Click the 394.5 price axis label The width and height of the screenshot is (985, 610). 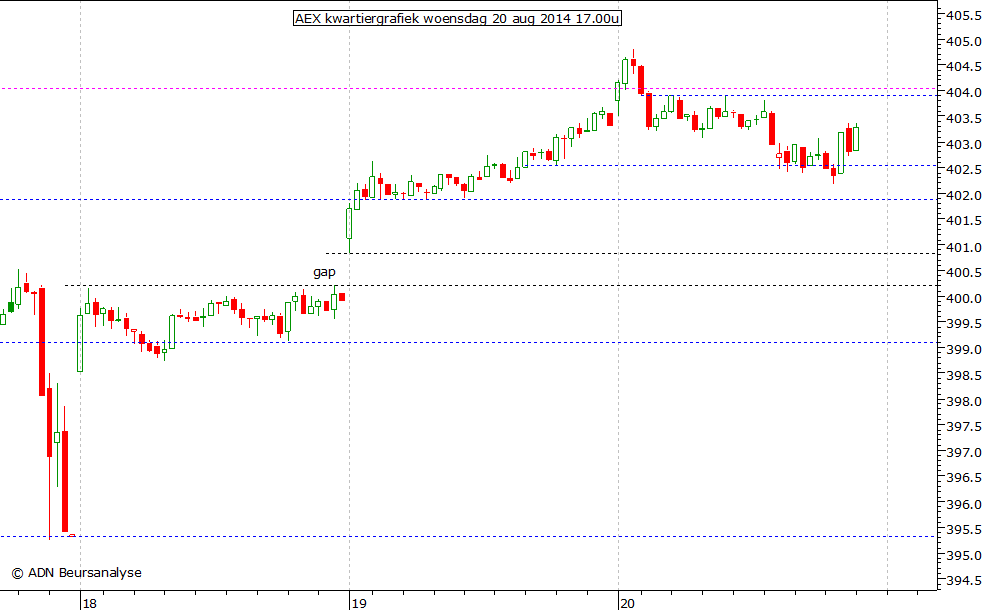click(x=964, y=581)
